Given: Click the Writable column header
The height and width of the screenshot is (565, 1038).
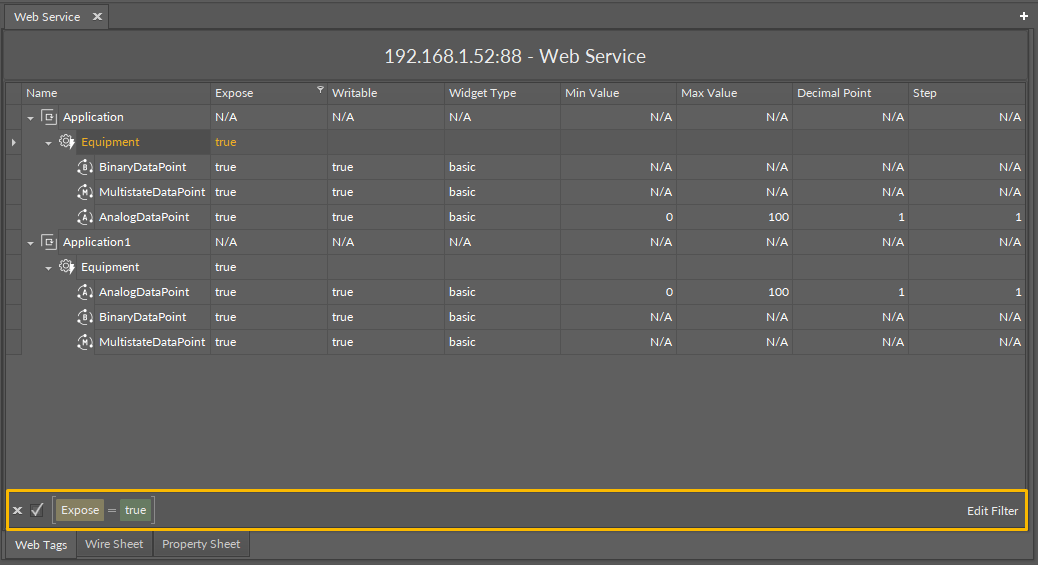Looking at the screenshot, I should (355, 93).
